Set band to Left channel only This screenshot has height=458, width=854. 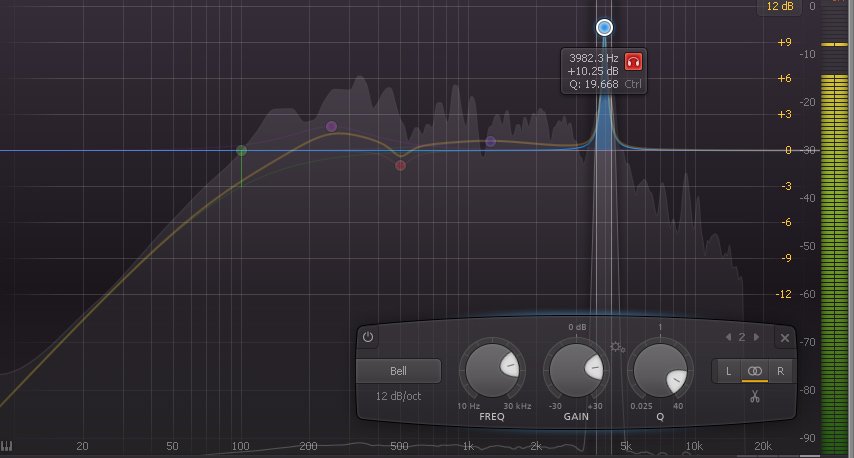click(728, 371)
